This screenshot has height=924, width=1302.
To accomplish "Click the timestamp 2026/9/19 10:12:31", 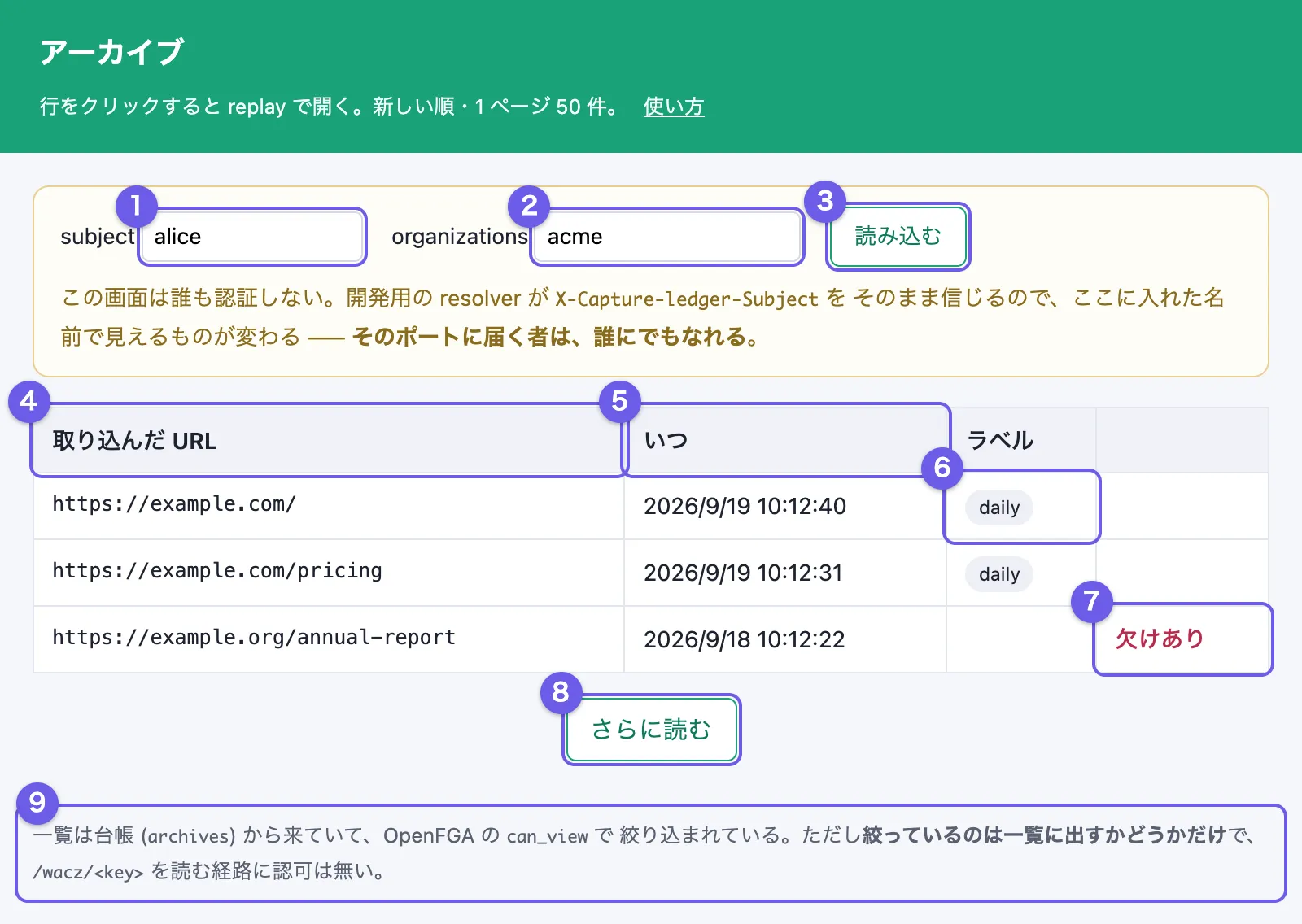I will click(x=743, y=573).
